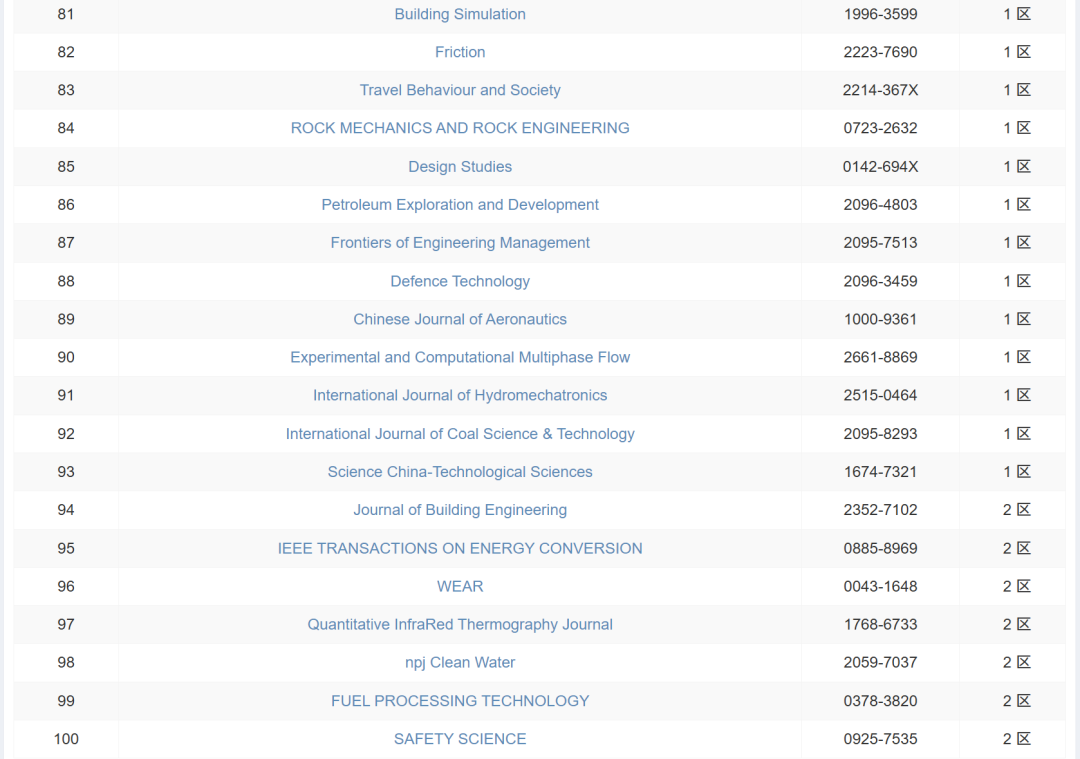Viewport: 1080px width, 759px height.
Task: Open the Design Studies journal link
Action: point(459,167)
